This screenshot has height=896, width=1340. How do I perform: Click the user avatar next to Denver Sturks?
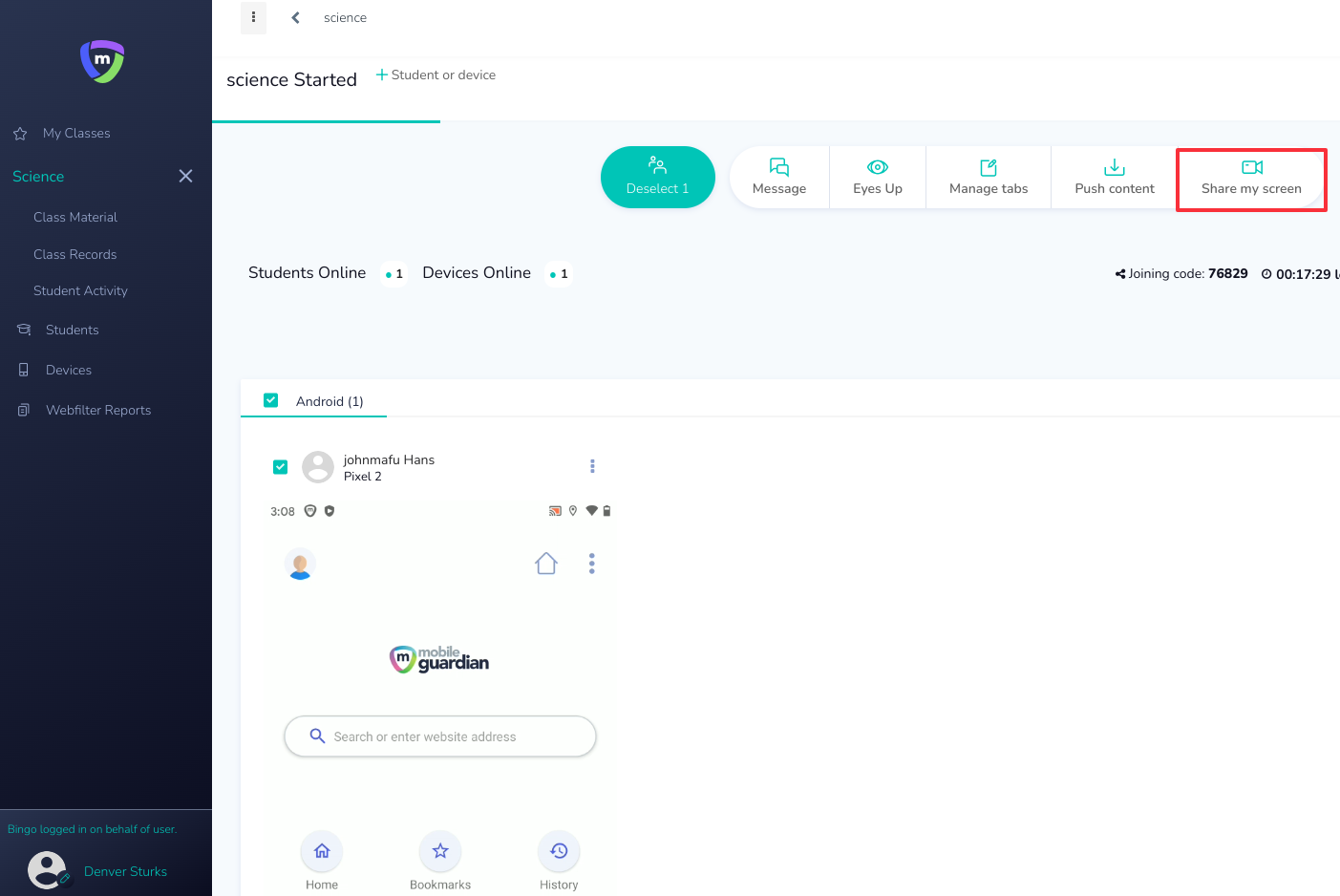(47, 870)
